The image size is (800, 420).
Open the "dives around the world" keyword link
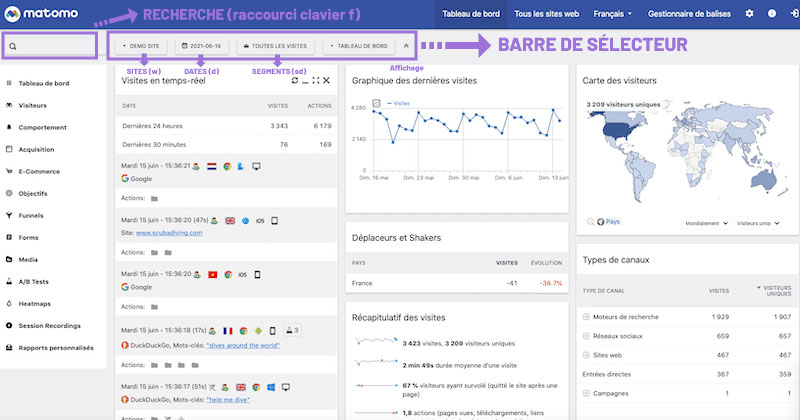click(x=243, y=345)
